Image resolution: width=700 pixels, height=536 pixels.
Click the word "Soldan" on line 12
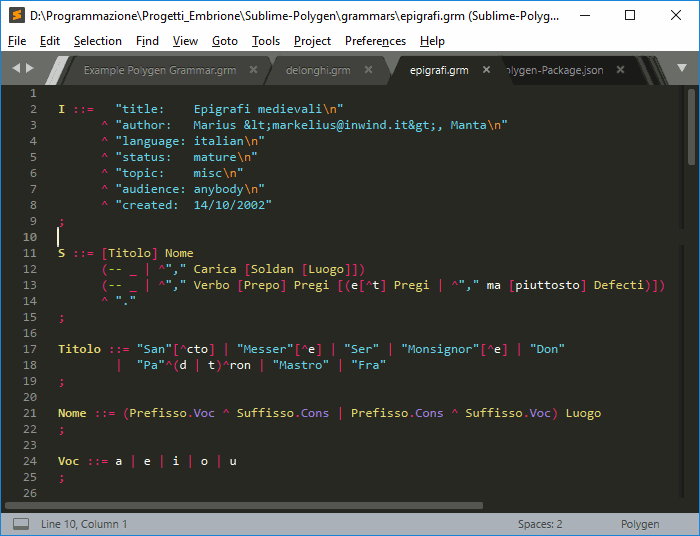(272, 269)
